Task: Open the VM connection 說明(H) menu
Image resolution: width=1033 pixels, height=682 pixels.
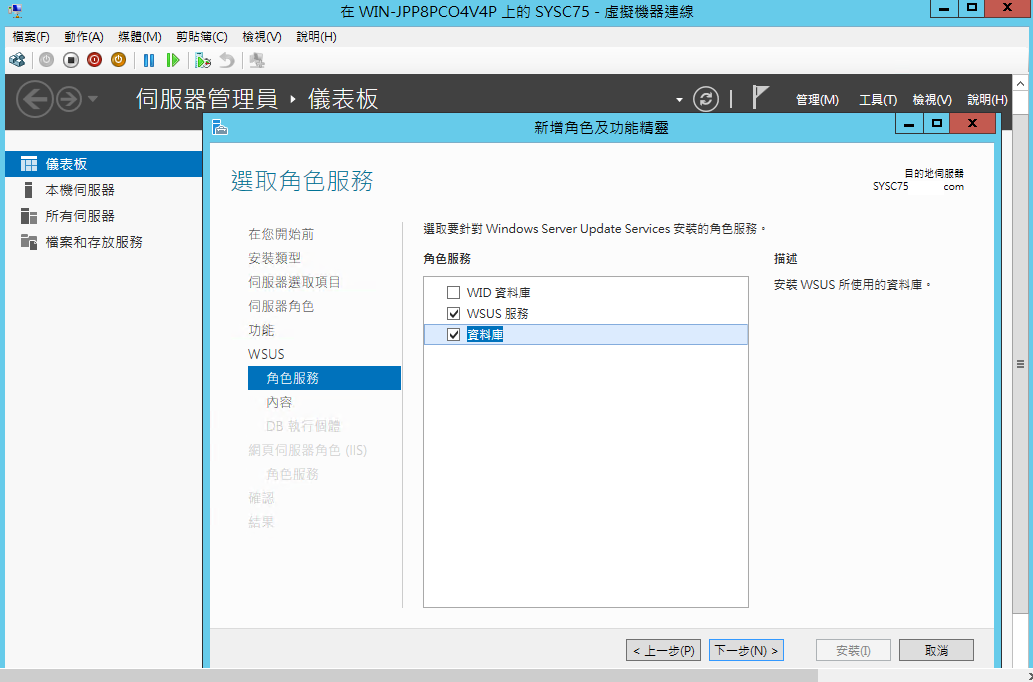Action: click(x=316, y=37)
